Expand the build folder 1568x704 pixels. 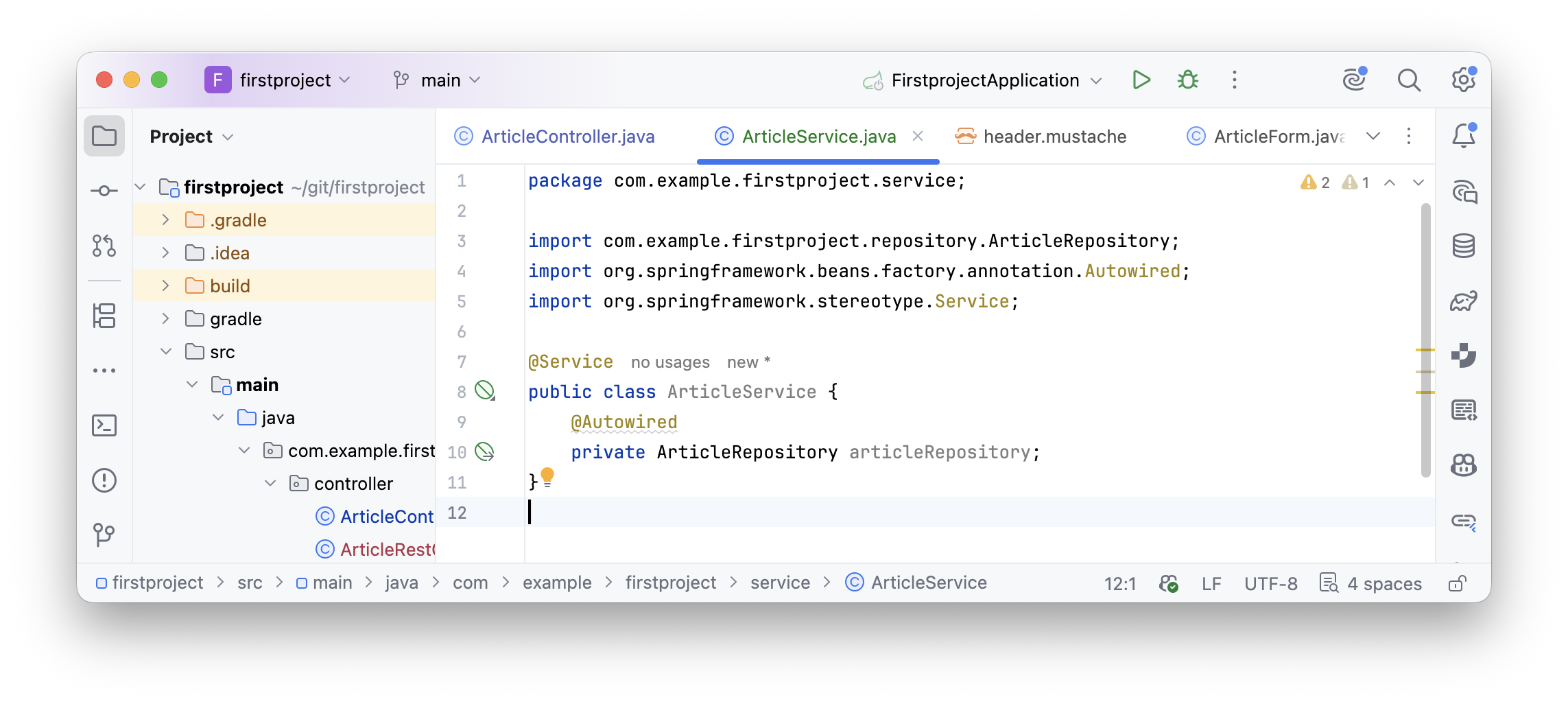(x=165, y=286)
